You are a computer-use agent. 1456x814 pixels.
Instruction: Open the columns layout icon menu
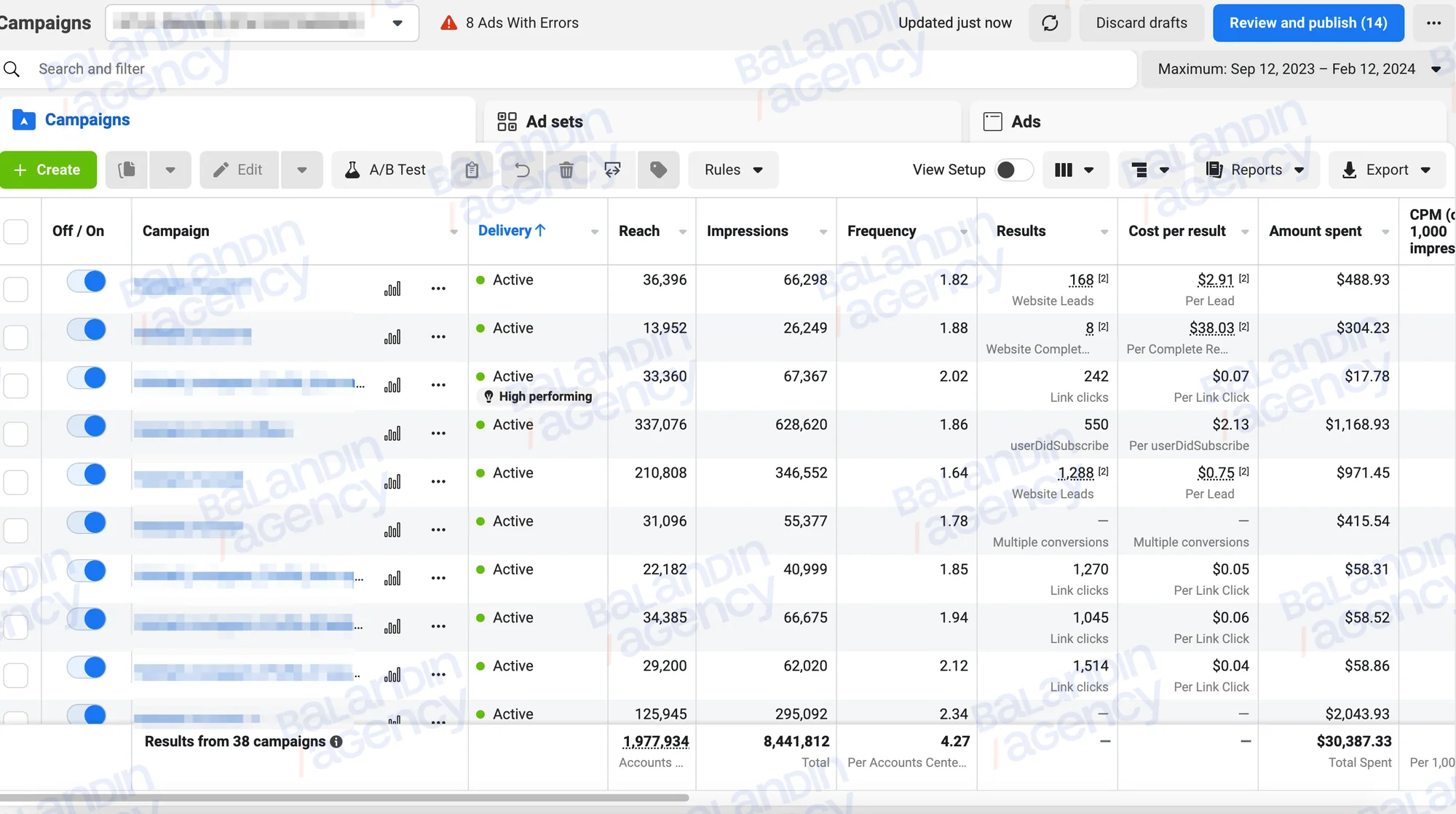pyautogui.click(x=1075, y=170)
